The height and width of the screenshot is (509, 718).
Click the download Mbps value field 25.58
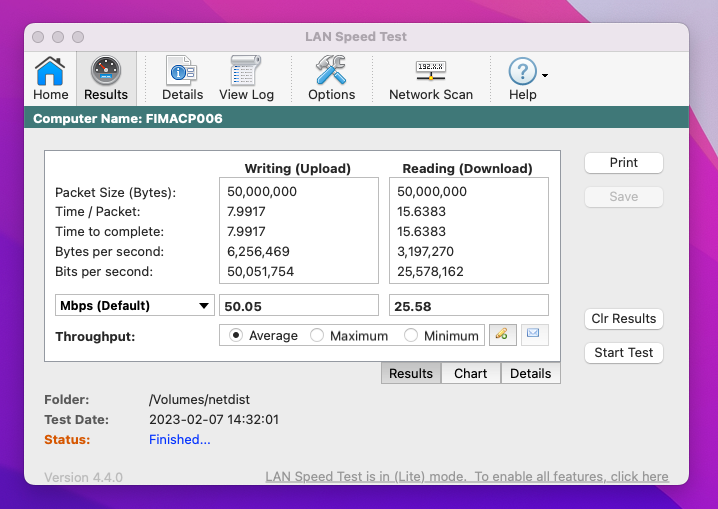coord(469,305)
